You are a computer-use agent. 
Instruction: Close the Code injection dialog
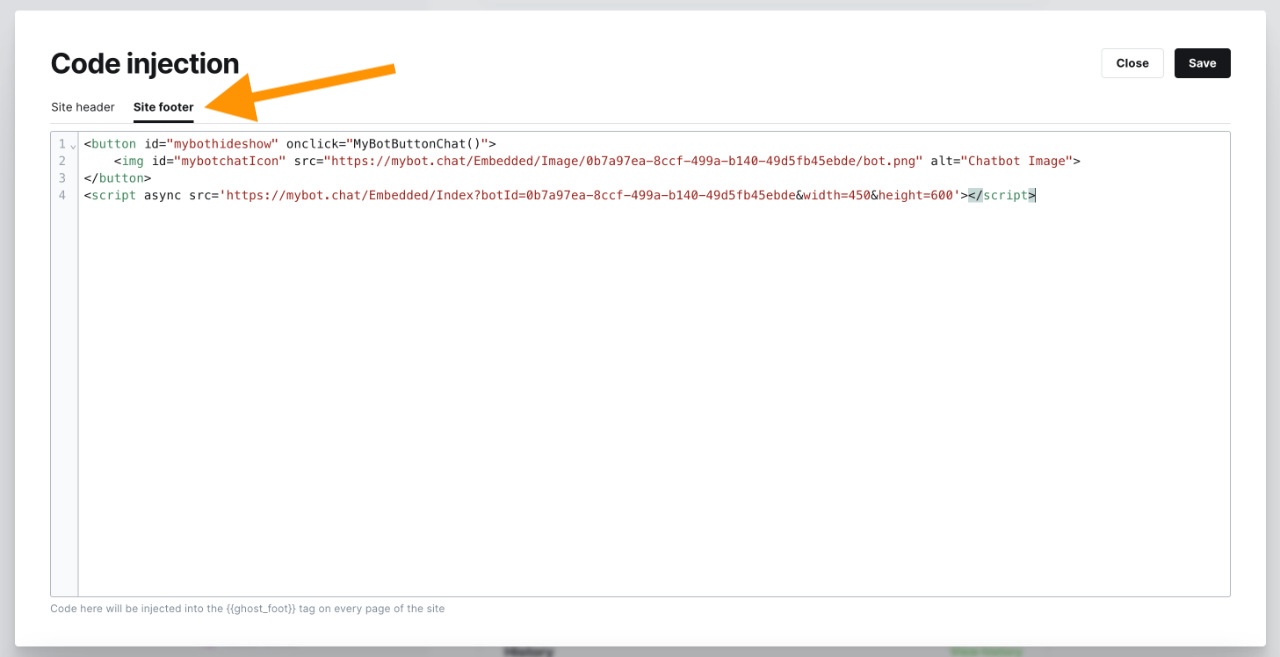(1132, 63)
